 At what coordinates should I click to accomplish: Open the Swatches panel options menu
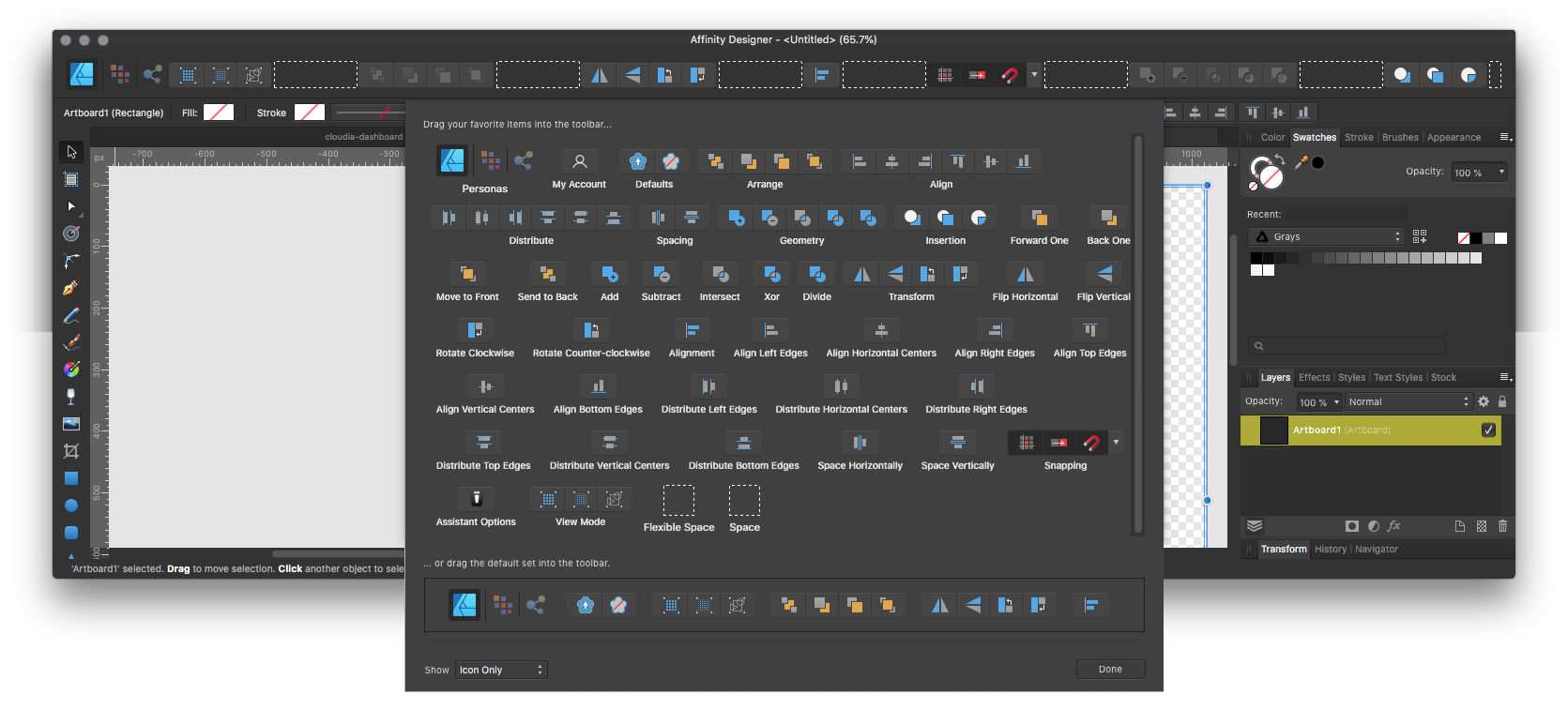(1505, 137)
